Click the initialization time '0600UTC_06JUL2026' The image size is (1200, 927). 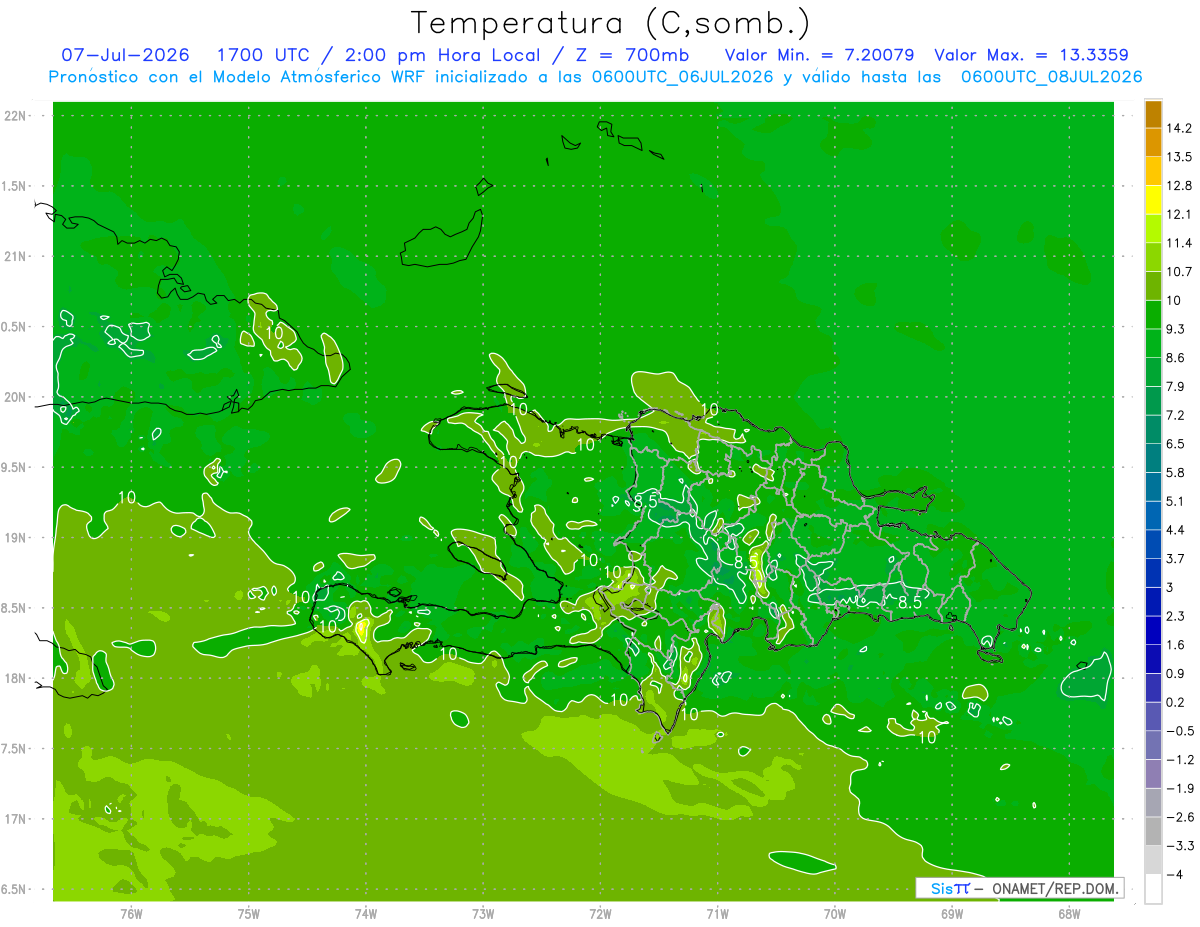coord(683,77)
